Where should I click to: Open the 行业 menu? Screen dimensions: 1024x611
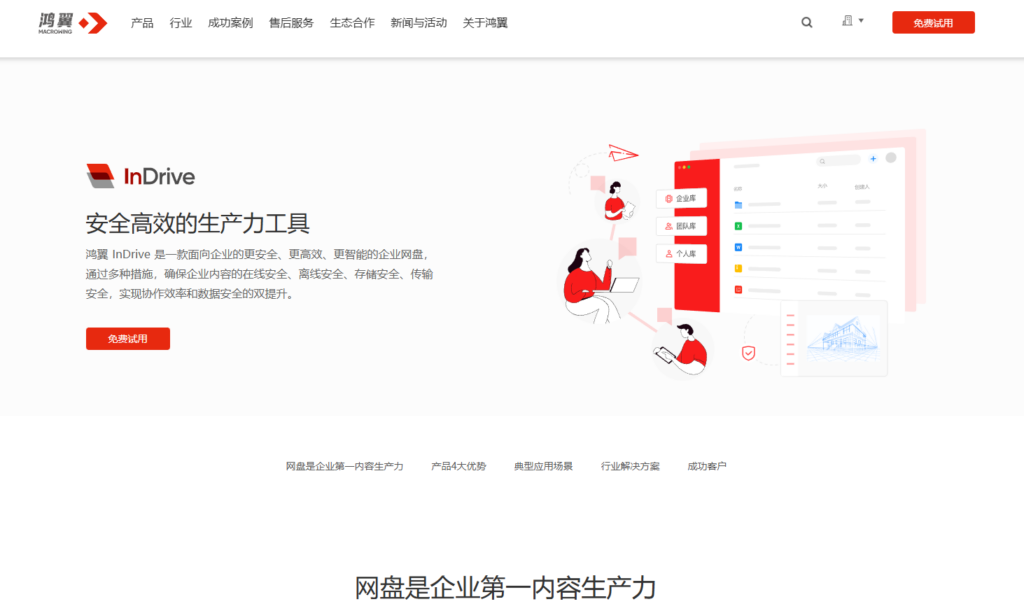pos(180,22)
